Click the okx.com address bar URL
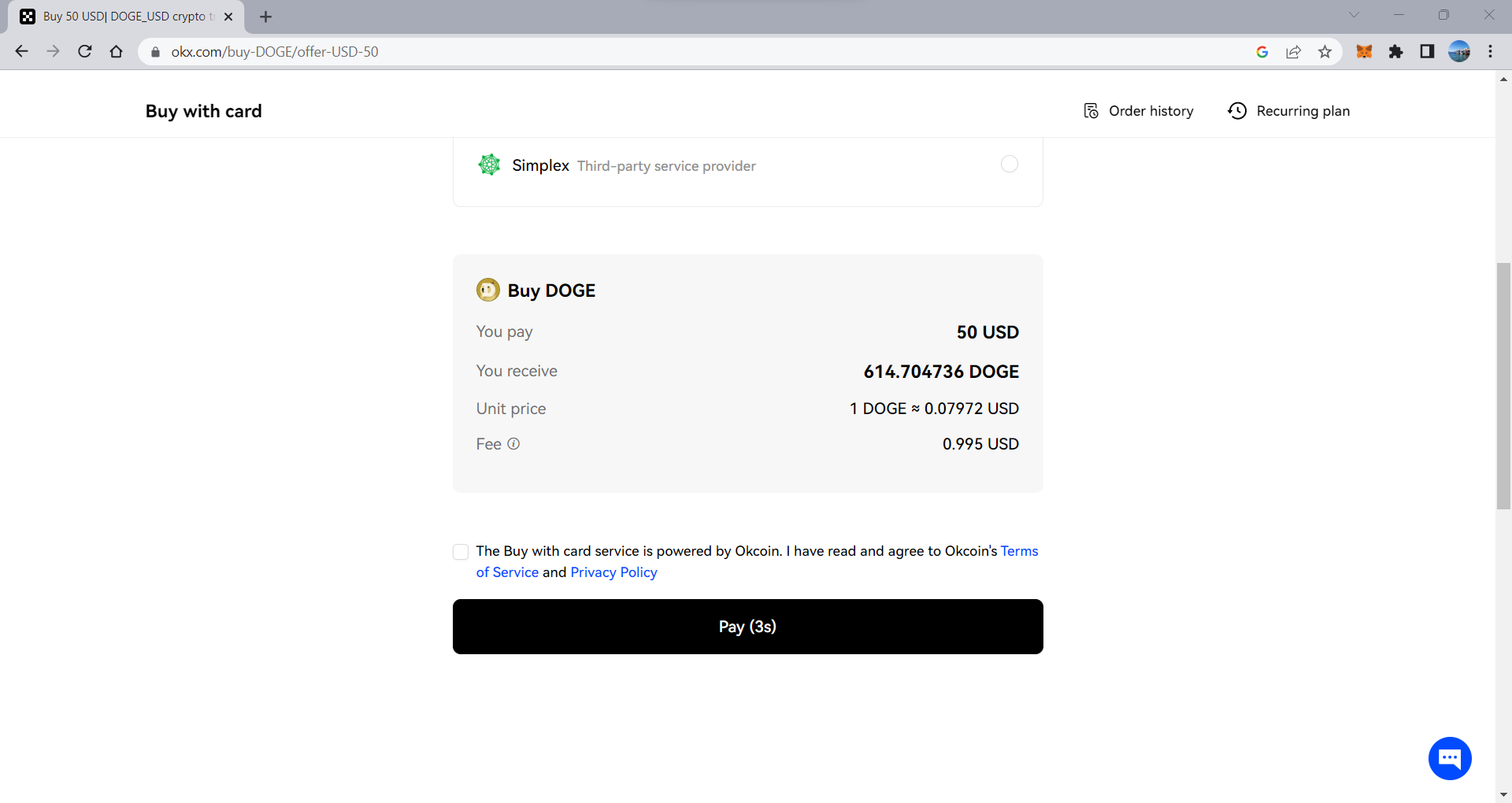Image resolution: width=1512 pixels, height=803 pixels. point(275,52)
